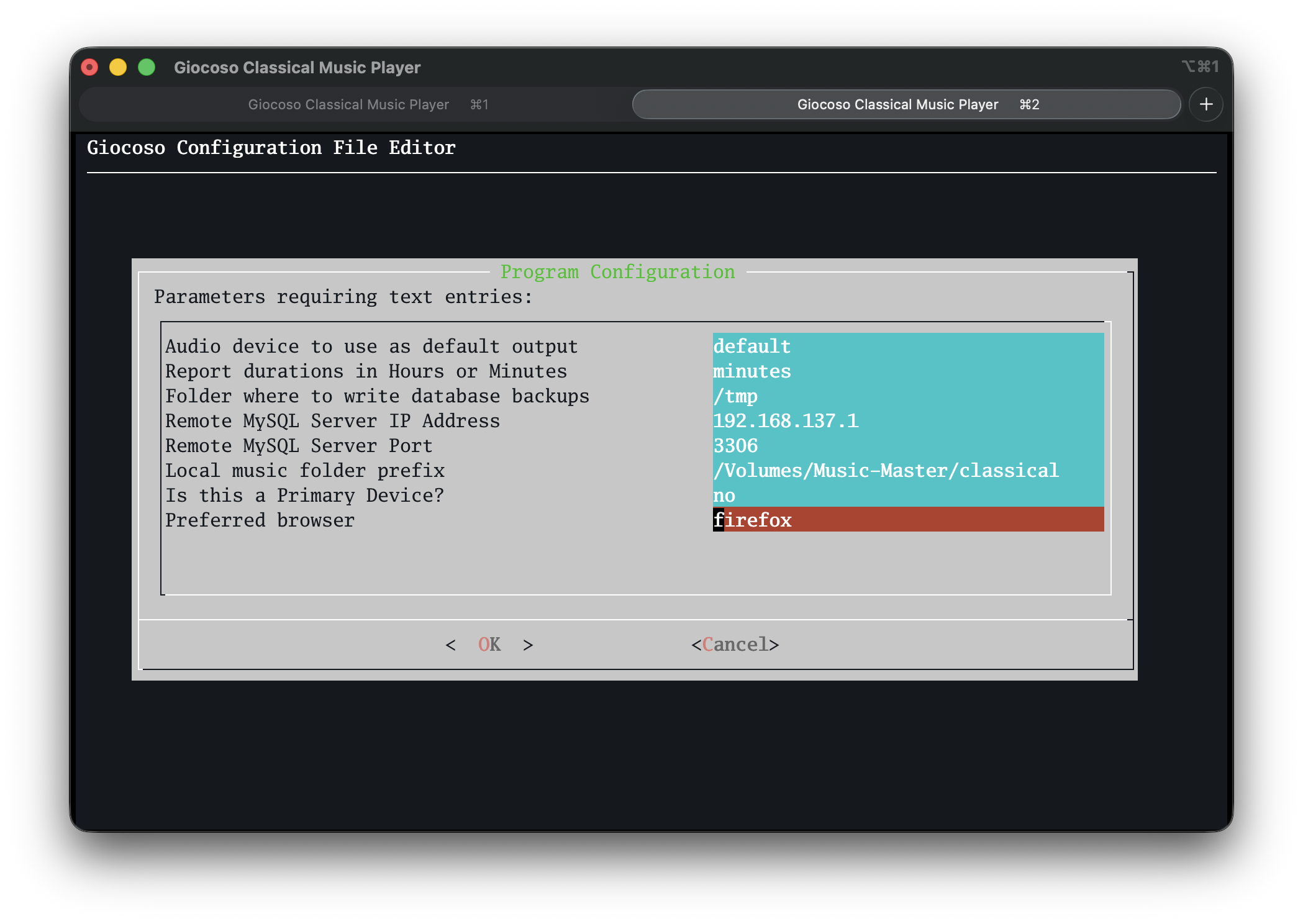Click the 'Local music folder prefix' label
The height and width of the screenshot is (924, 1303).
304,471
